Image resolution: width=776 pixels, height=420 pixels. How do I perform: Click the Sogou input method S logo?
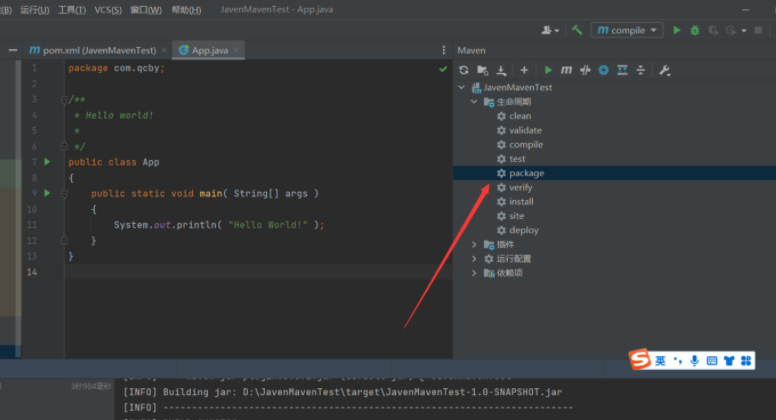click(x=639, y=359)
